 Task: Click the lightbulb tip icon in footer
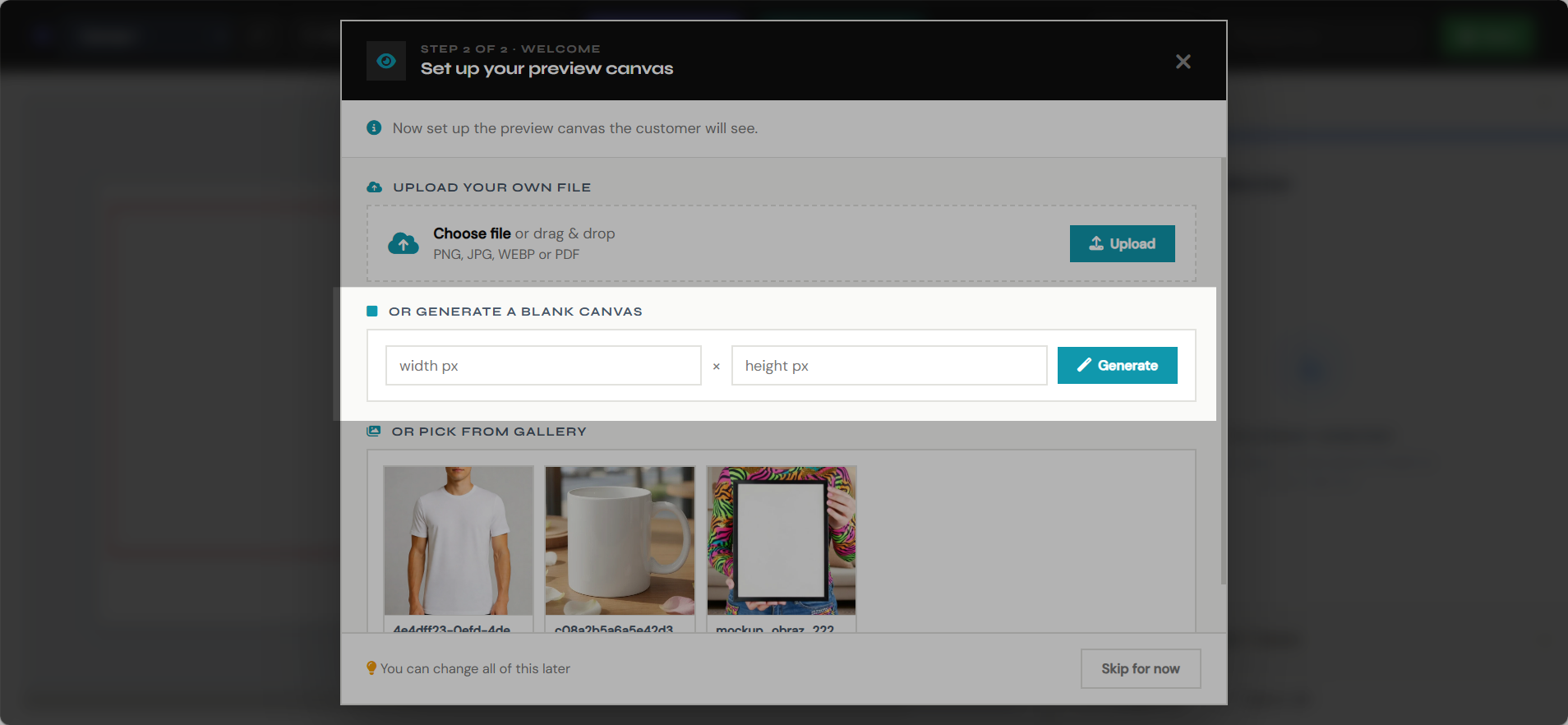tap(371, 668)
